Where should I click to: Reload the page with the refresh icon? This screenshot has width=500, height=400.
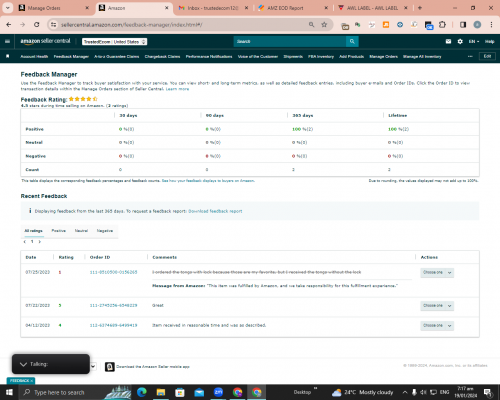pyautogui.click(x=37, y=25)
